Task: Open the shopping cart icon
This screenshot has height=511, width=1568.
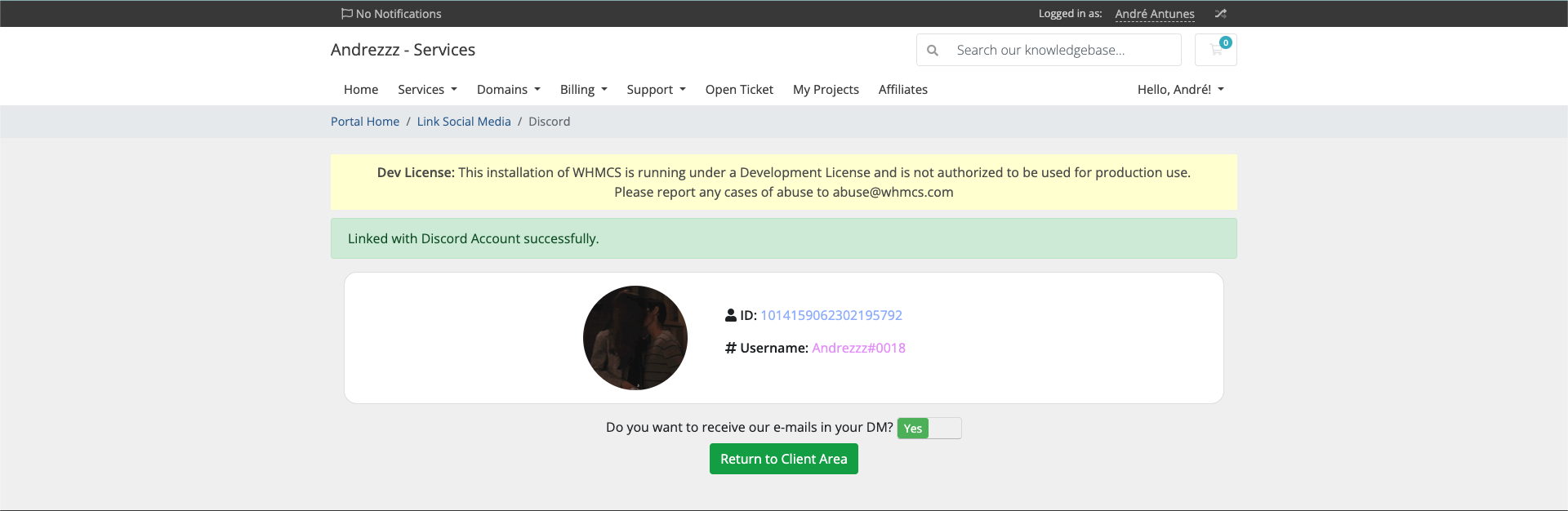Action: tap(1216, 50)
